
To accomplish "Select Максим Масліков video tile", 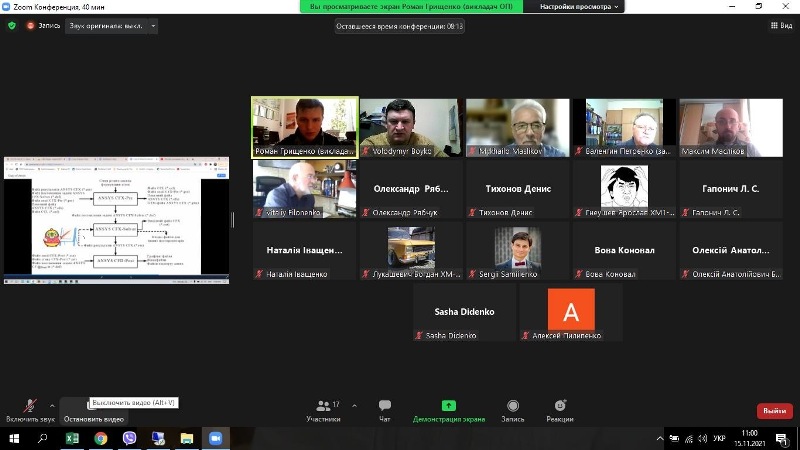I will tap(731, 128).
